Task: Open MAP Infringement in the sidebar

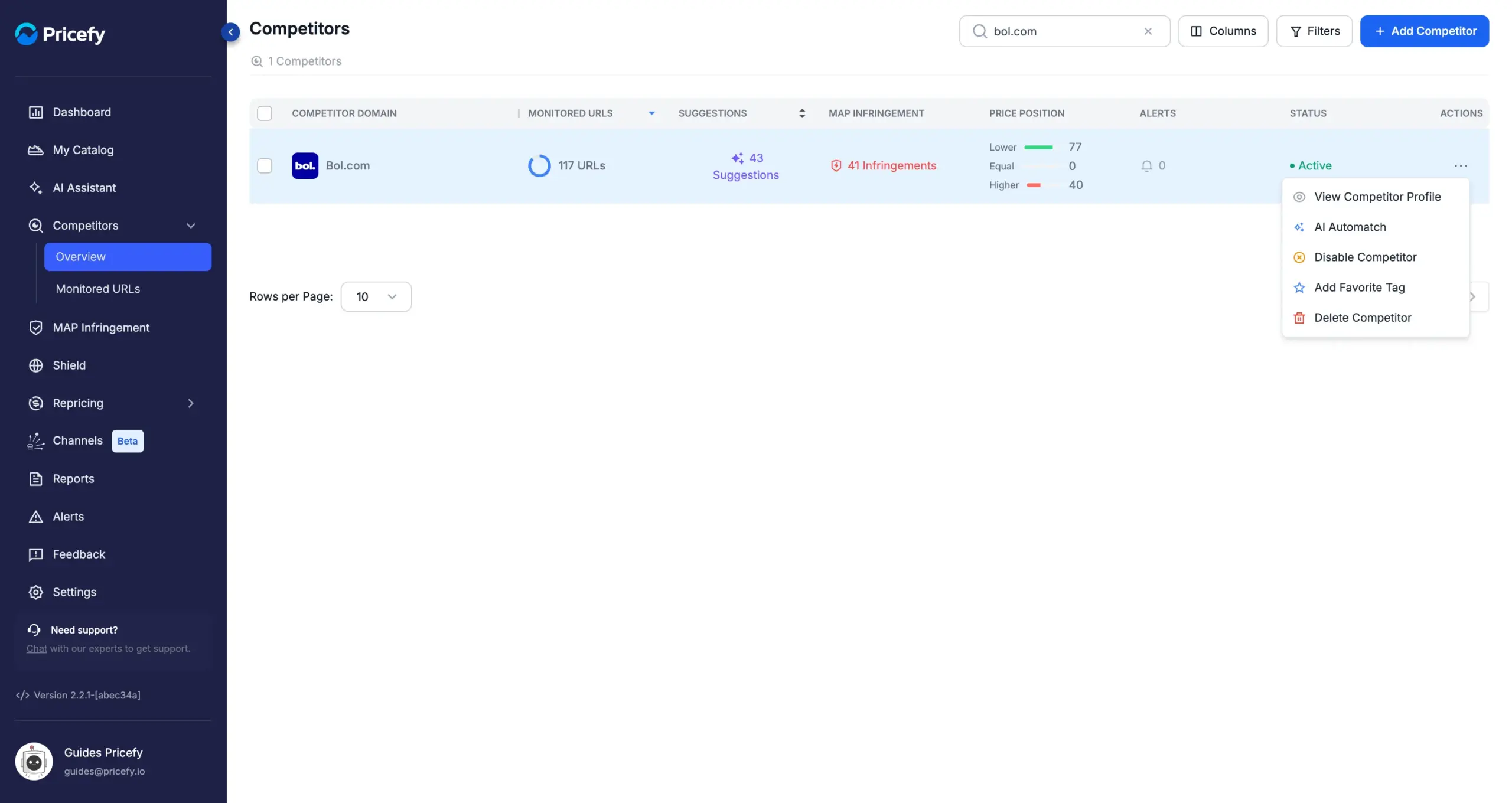Action: click(101, 328)
